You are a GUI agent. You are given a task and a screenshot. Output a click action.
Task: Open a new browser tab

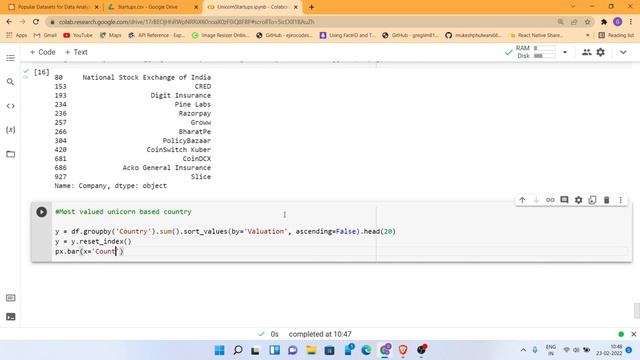[x=311, y=7]
